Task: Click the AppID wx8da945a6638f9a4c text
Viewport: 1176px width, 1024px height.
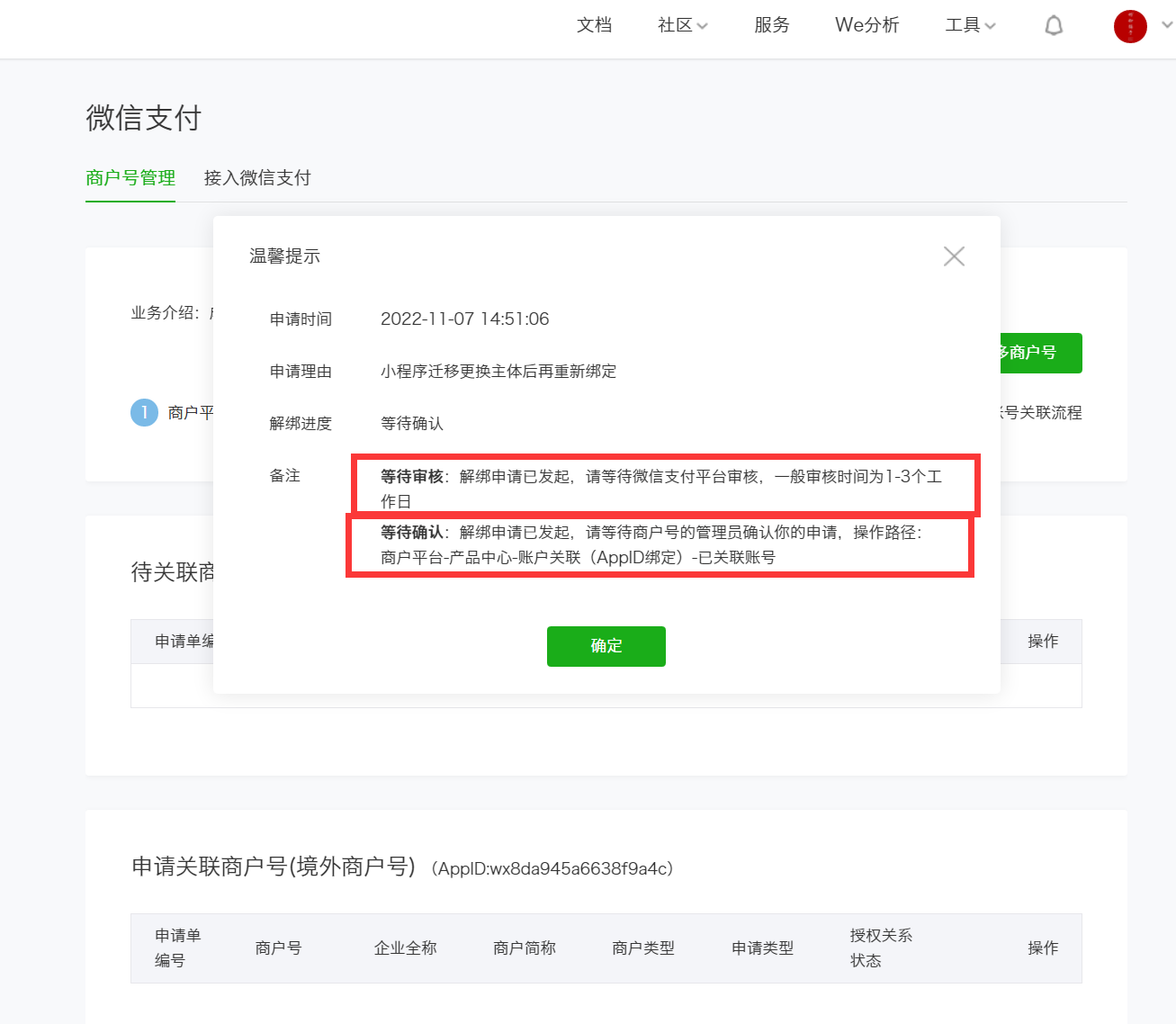Action: [552, 869]
